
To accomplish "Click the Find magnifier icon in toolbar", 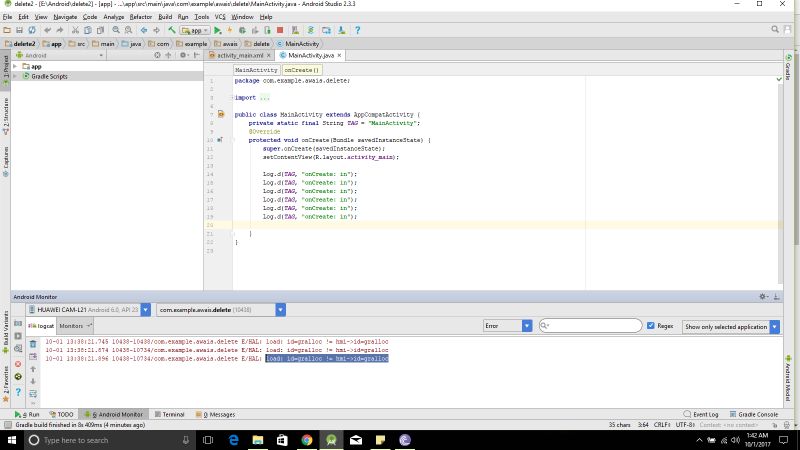I will coord(116,30).
